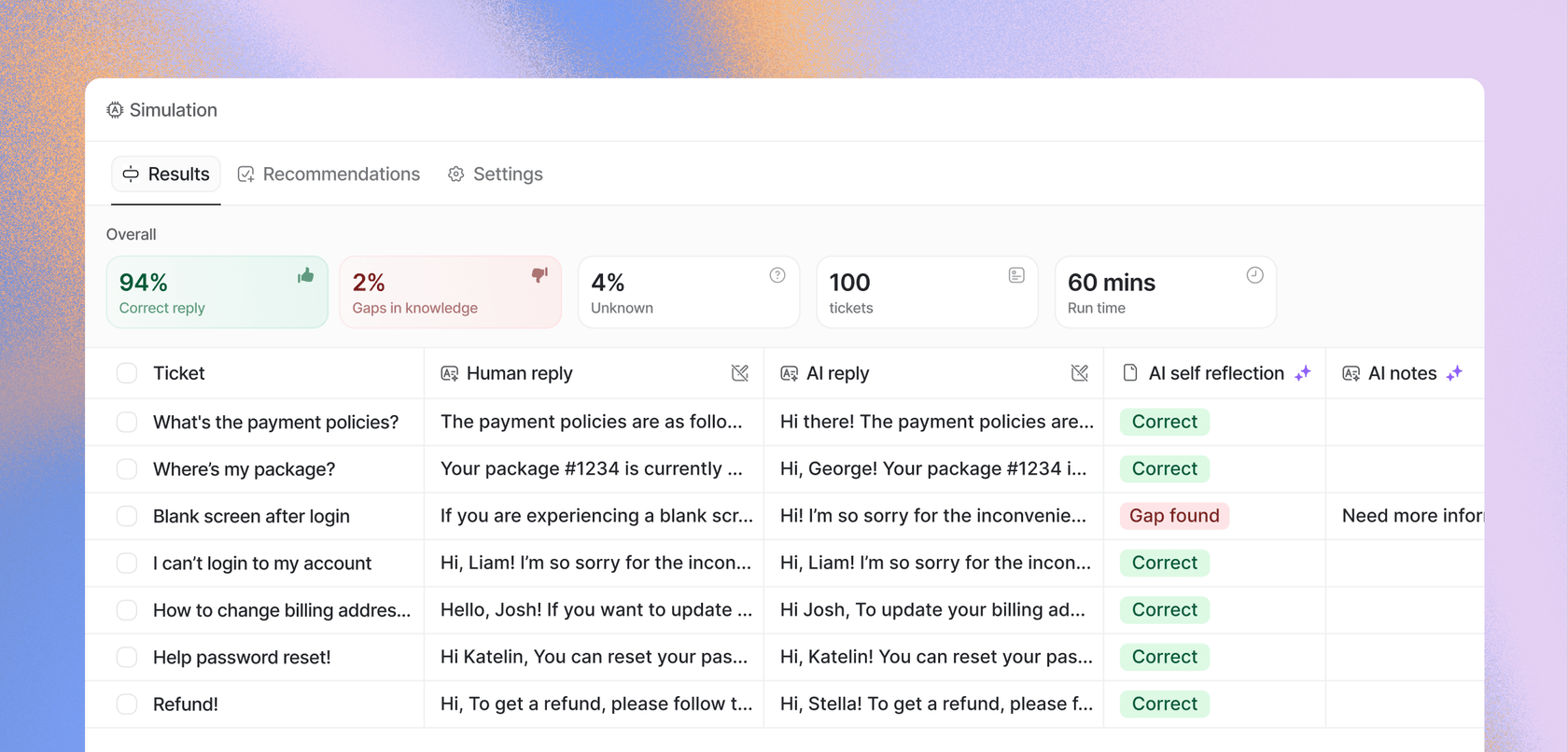Click the Simulation header icon
This screenshot has height=752, width=1568.
point(115,110)
